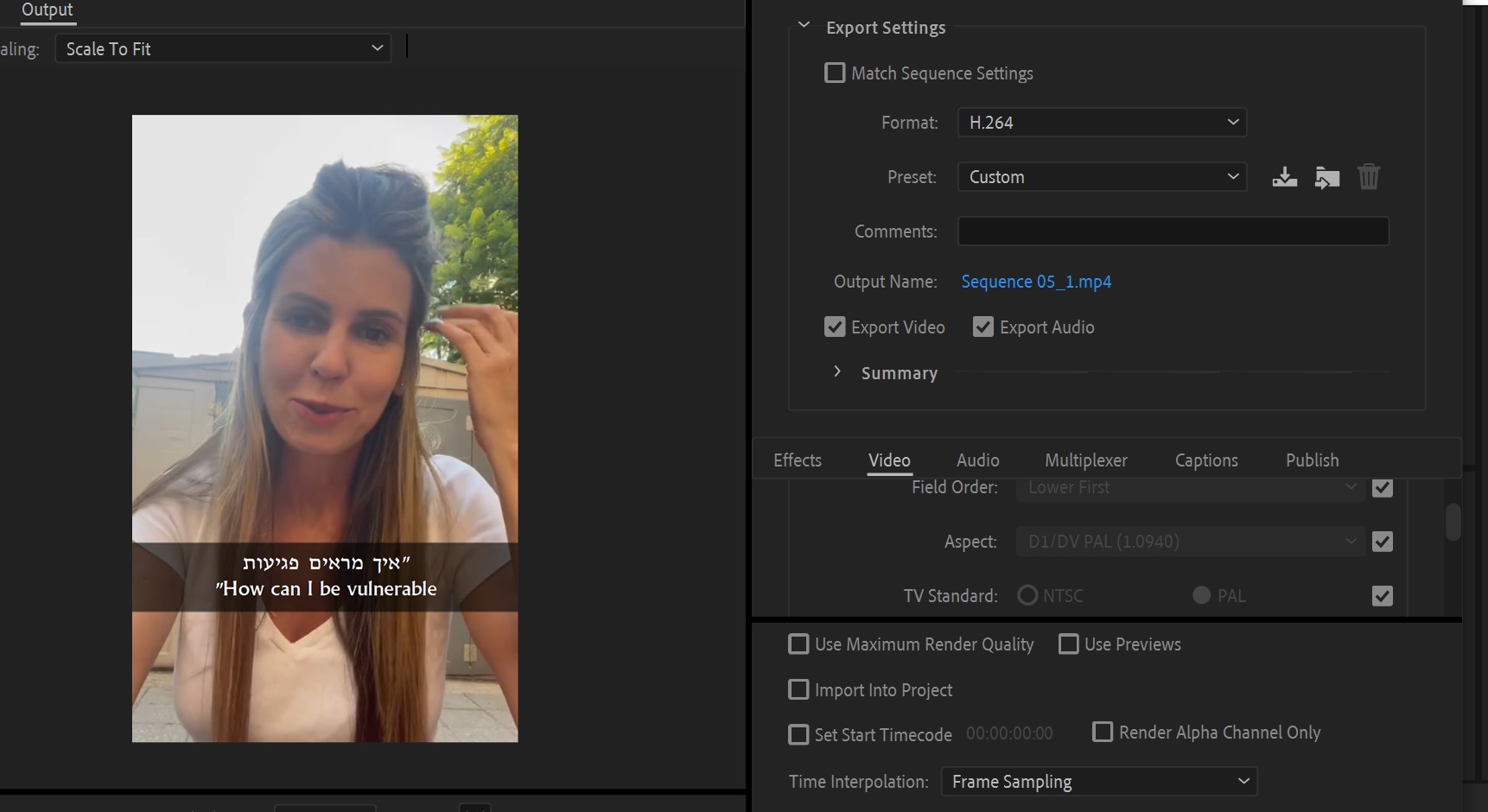Enable Set Start Timecode checkbox
Screen dimensions: 1488x812
tap(798, 734)
